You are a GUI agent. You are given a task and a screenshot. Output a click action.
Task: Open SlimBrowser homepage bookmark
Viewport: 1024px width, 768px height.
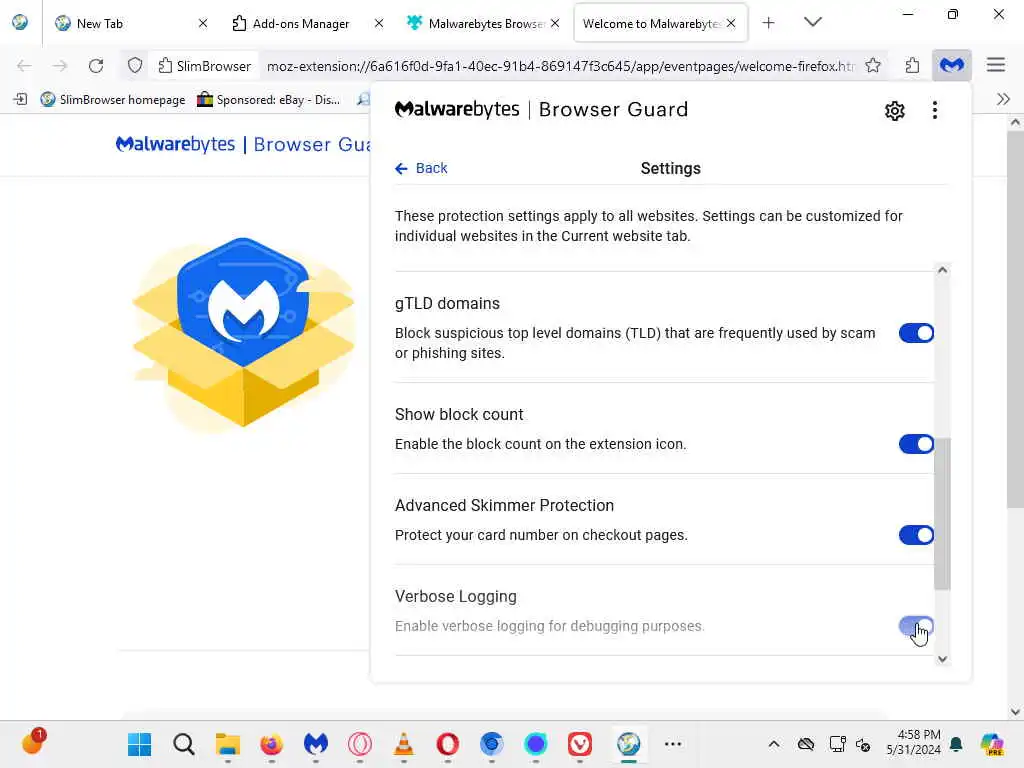(113, 99)
